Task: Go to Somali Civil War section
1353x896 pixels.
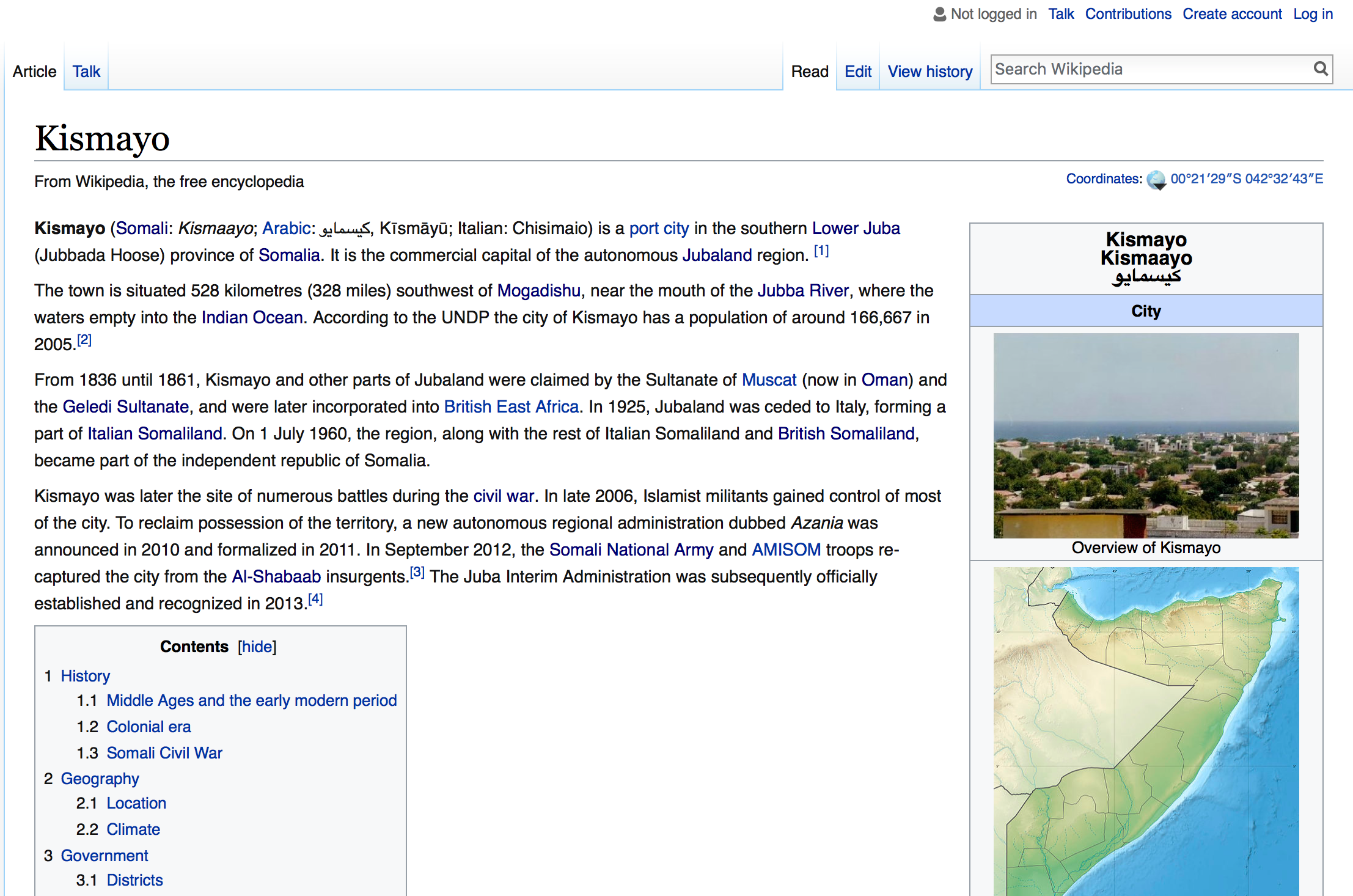Action: (x=164, y=753)
